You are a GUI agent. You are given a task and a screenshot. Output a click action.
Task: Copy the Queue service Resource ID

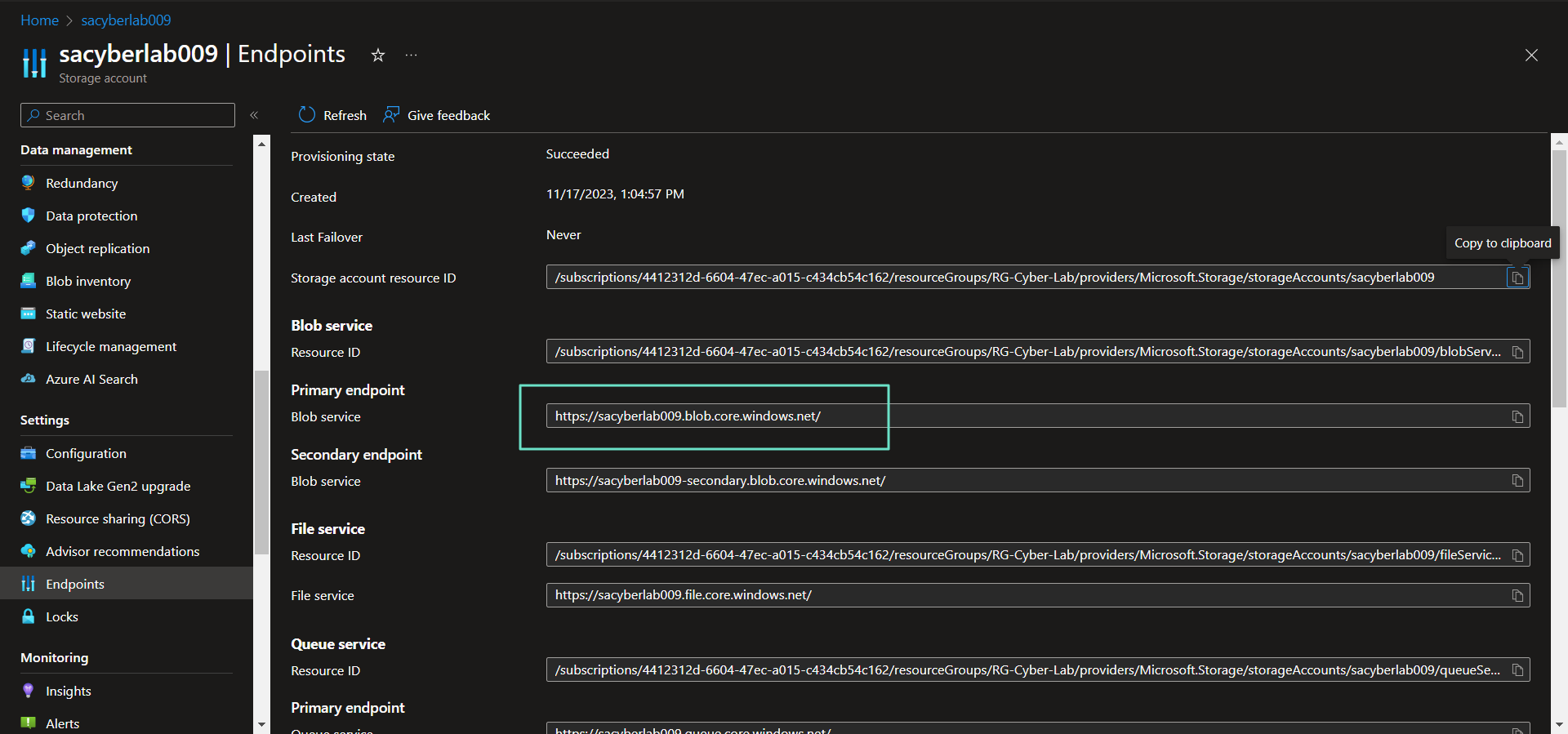coord(1517,670)
